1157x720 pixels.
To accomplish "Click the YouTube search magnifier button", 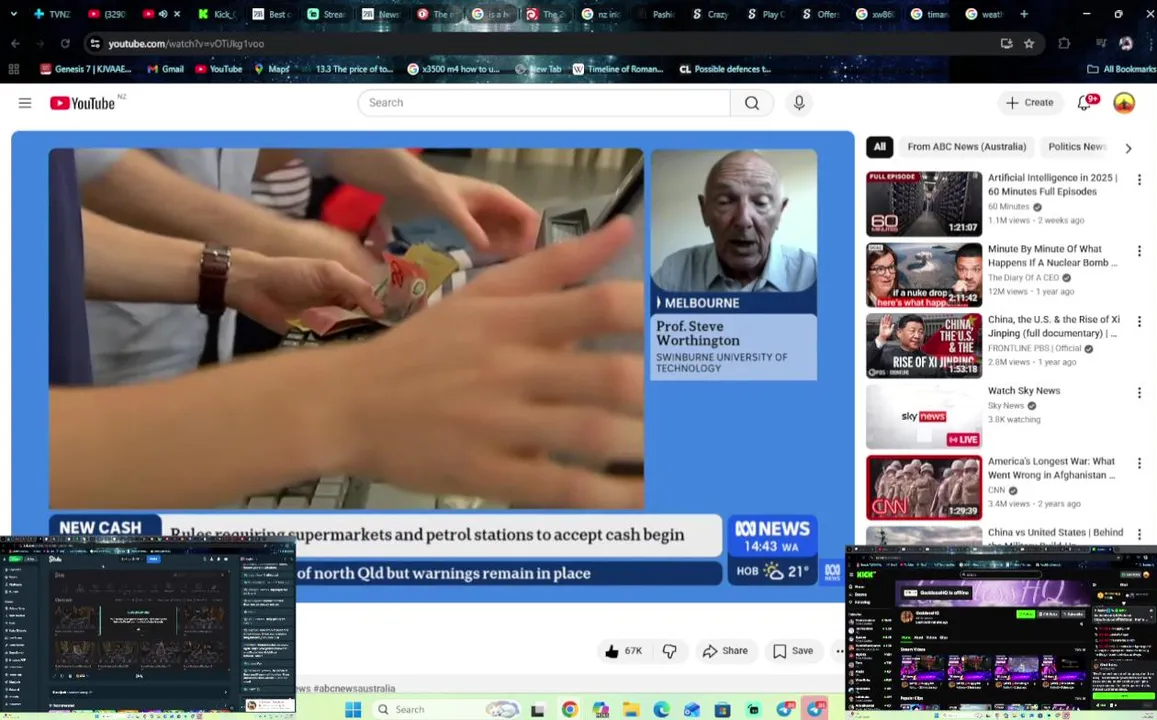I will point(752,103).
